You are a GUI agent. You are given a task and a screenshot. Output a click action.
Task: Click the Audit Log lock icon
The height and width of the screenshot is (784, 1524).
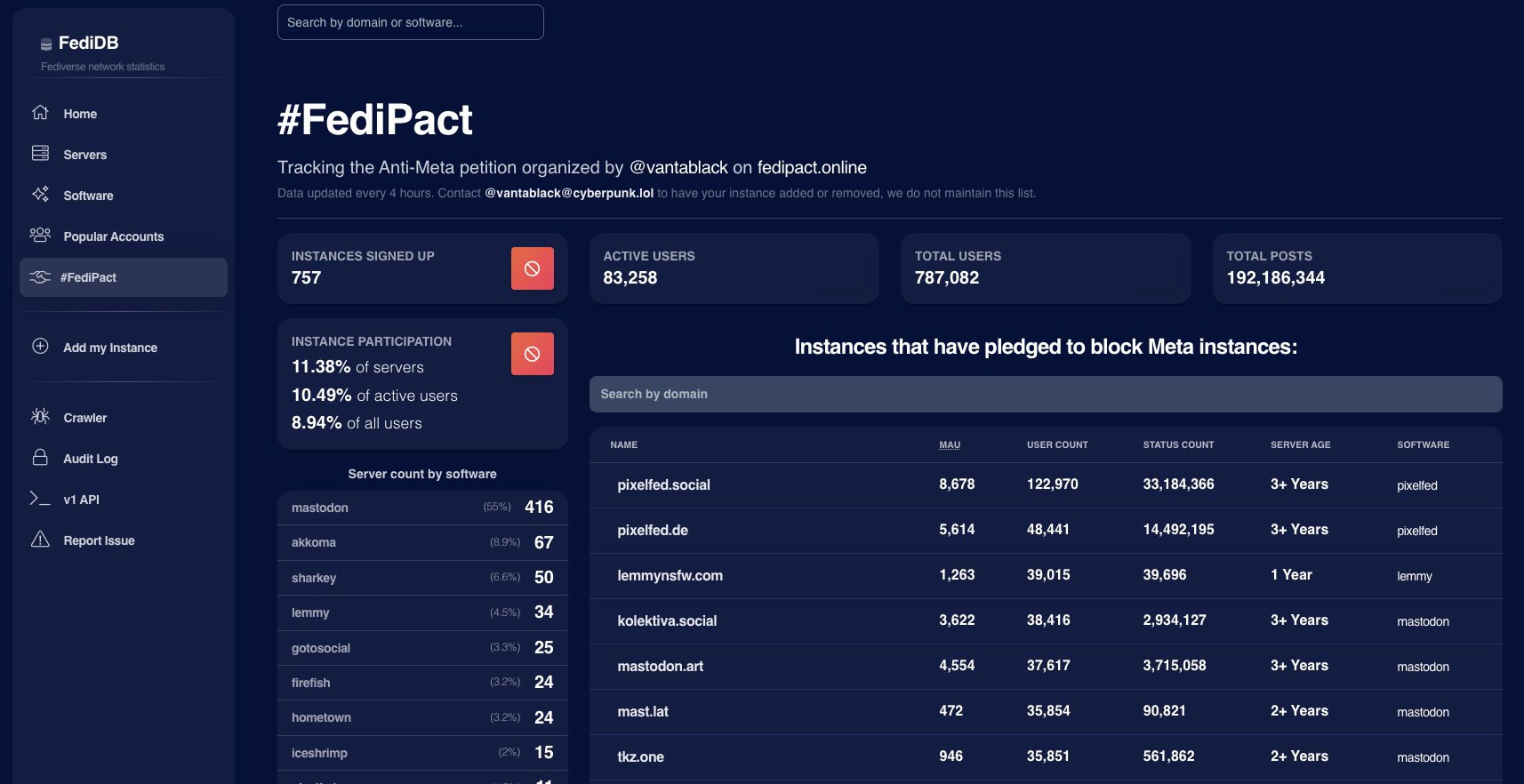click(x=40, y=457)
